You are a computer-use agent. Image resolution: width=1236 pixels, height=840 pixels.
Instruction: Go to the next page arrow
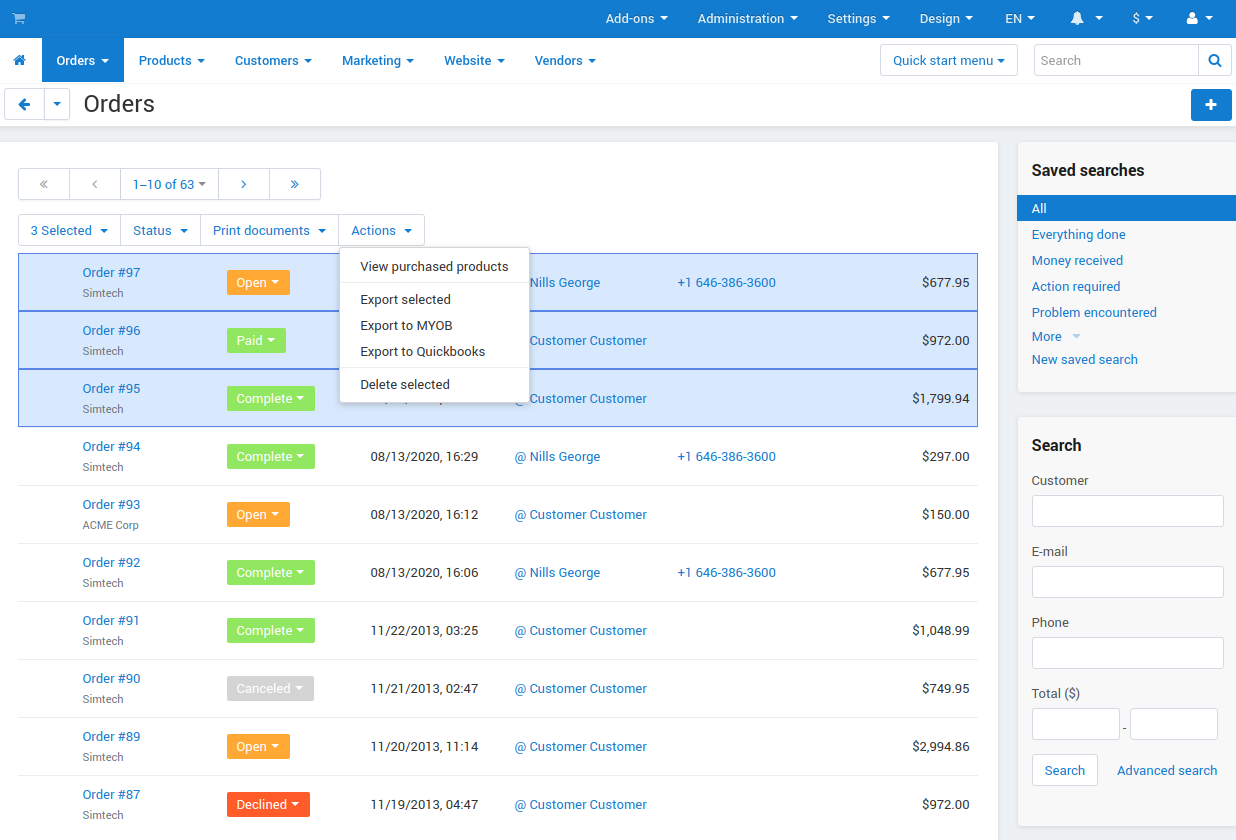(x=244, y=184)
